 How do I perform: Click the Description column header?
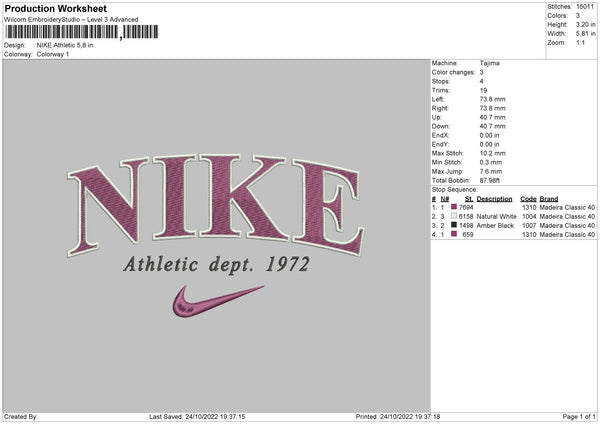tap(494, 199)
